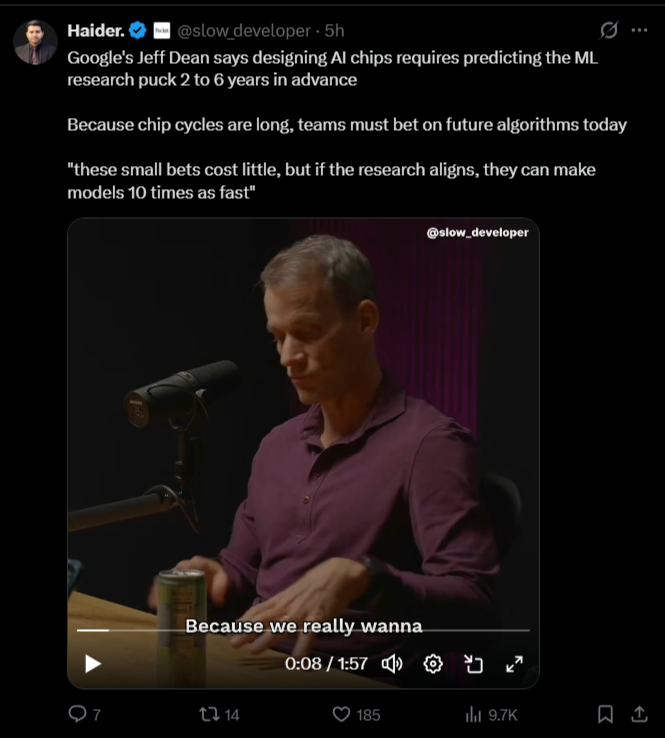Play the Jeff Dean video
The height and width of the screenshot is (738, 665).
pos(93,664)
